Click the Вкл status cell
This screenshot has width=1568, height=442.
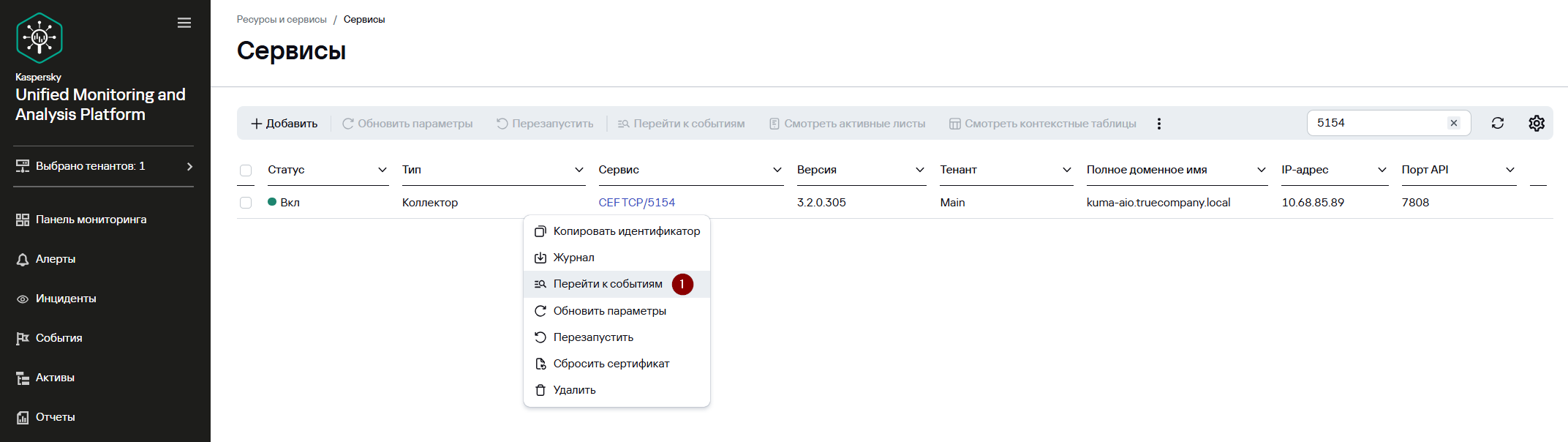coord(284,203)
